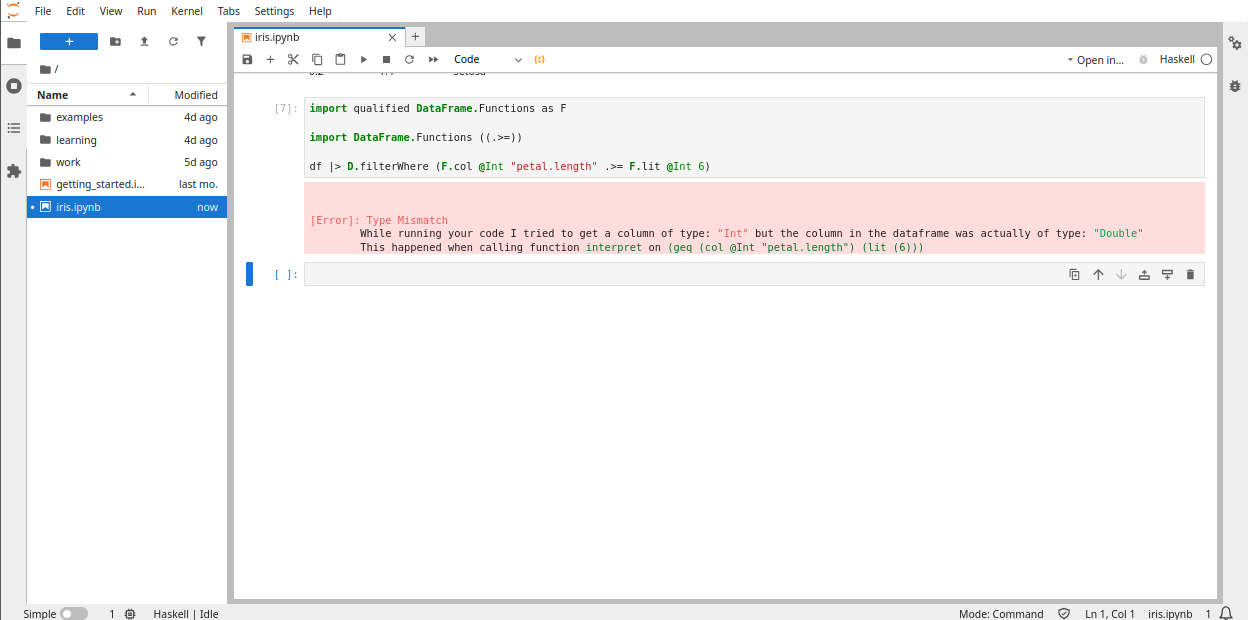This screenshot has width=1248, height=620.
Task: Open the Settings menu
Action: tap(274, 11)
